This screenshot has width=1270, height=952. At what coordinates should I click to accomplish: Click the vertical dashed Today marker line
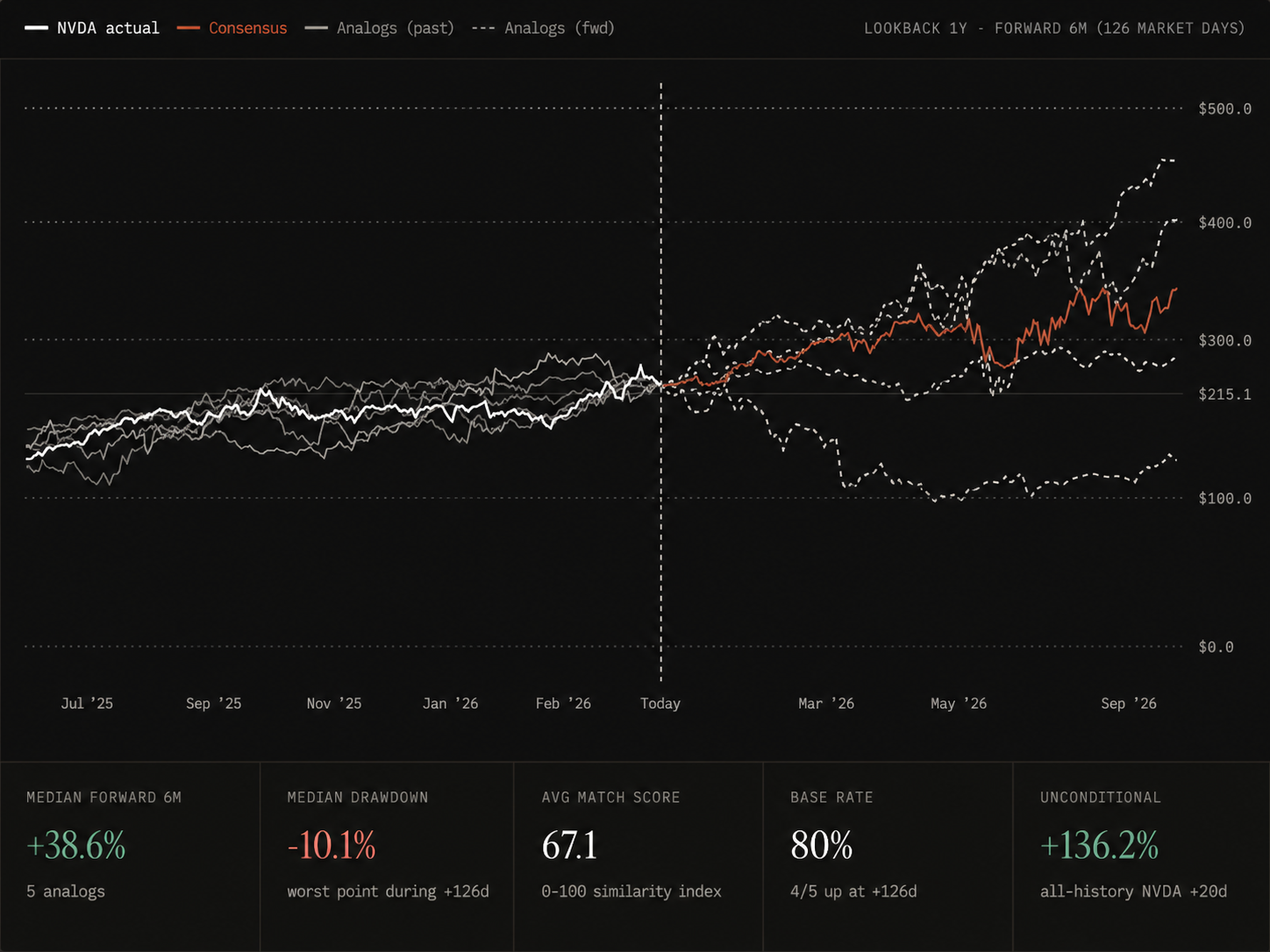coord(660,382)
